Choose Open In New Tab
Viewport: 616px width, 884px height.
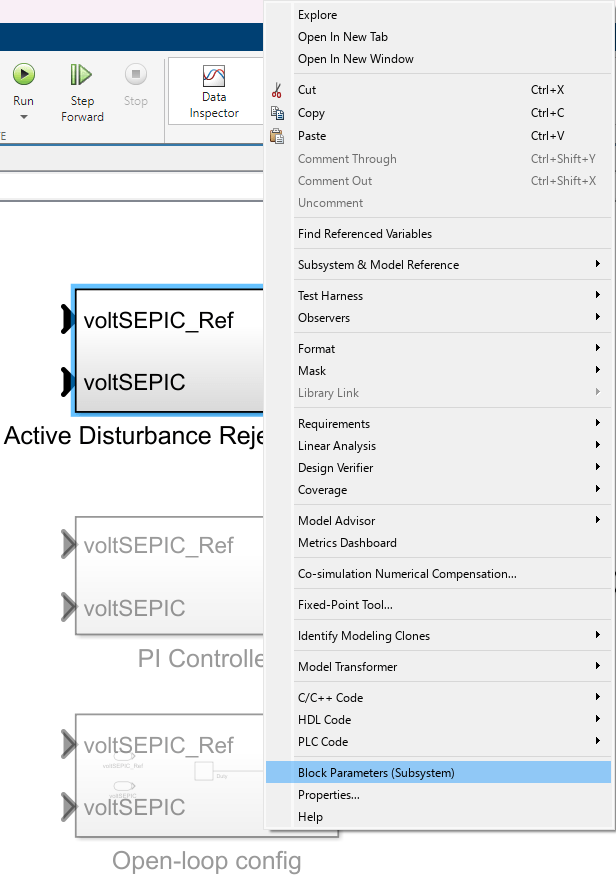pyautogui.click(x=342, y=37)
